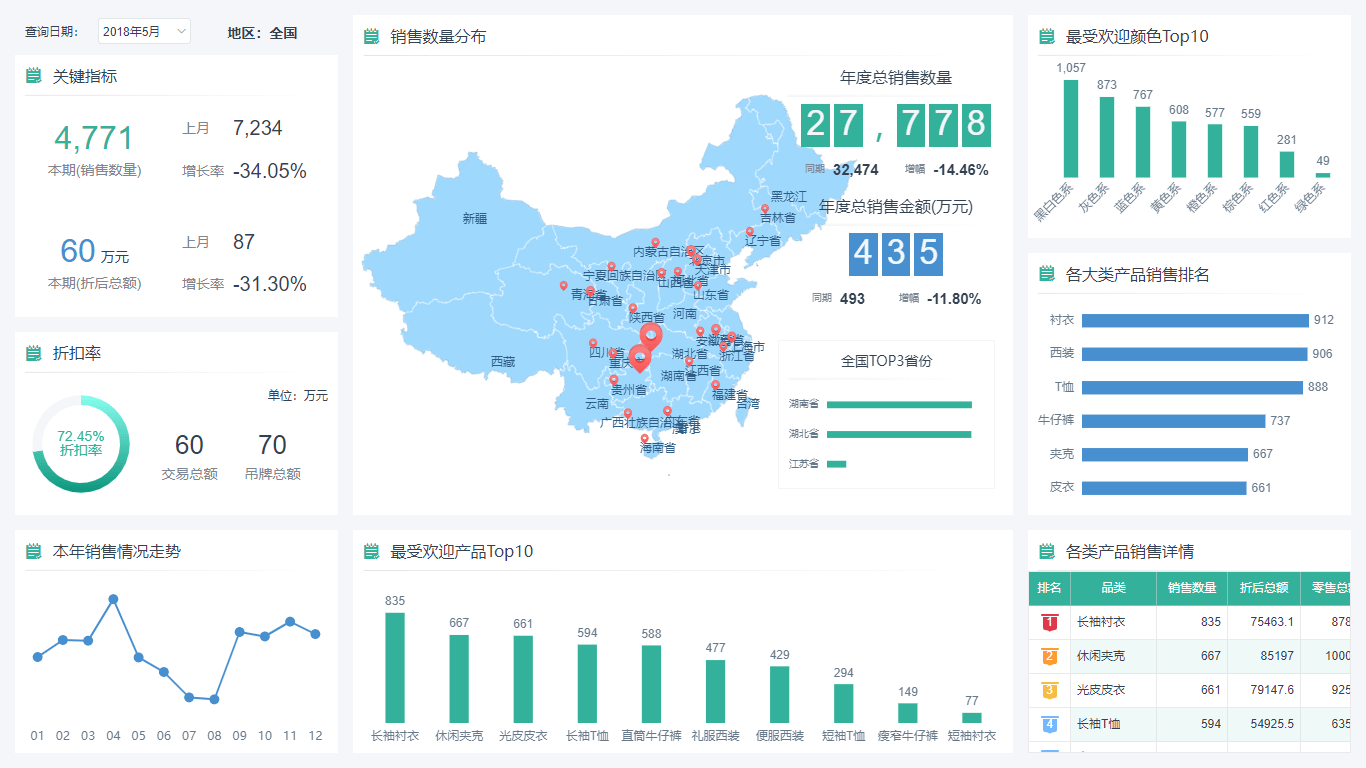Click the orange rank 2 badge for 休闲夹克

tap(1049, 657)
